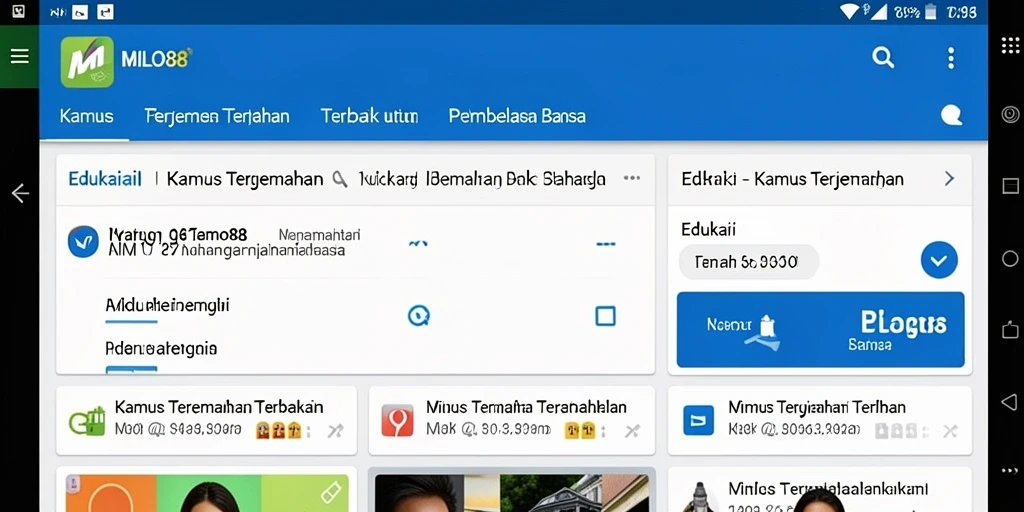Click blue square icon of Mimus Tergieahari

[698, 421]
